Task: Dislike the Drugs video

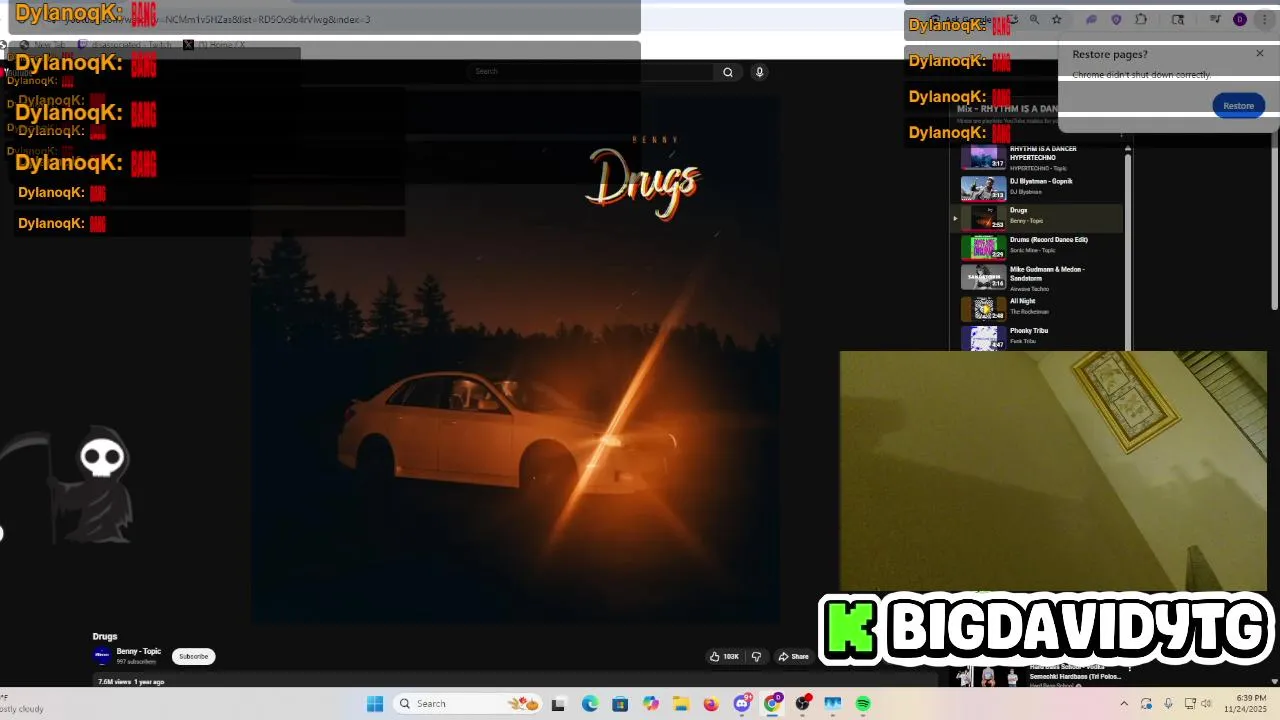Action: [x=756, y=656]
